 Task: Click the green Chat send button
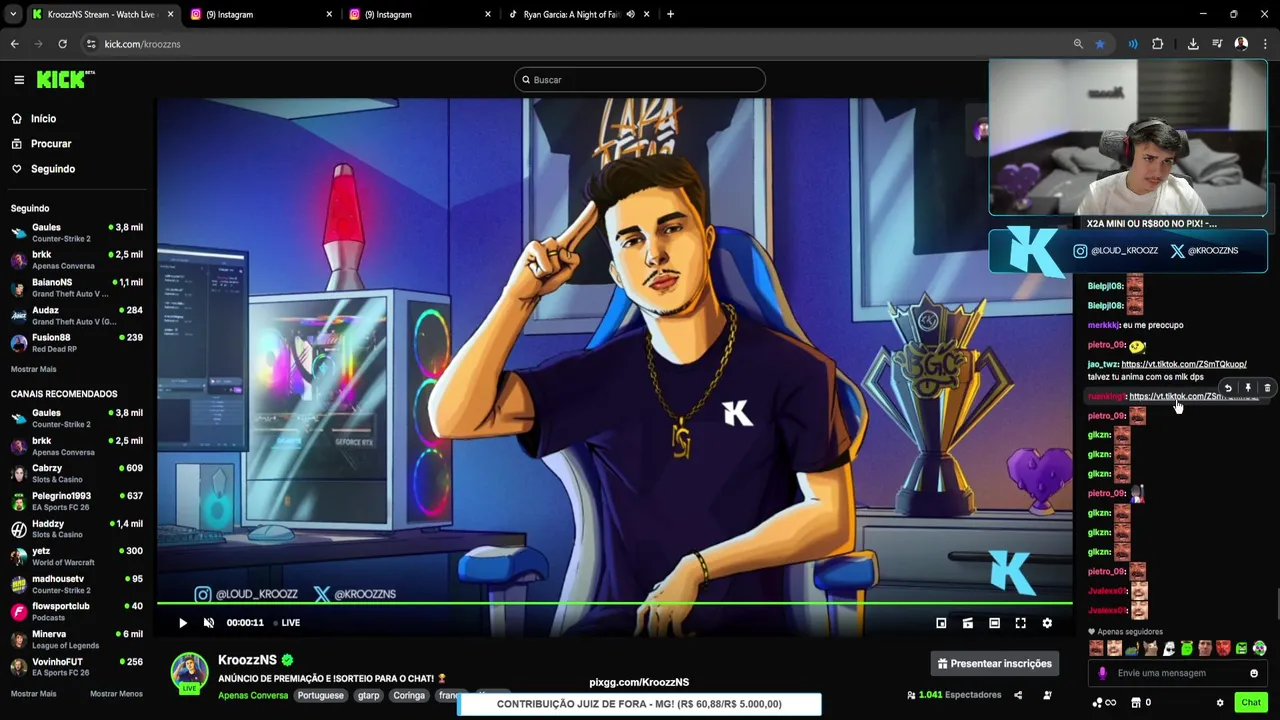tap(1251, 703)
